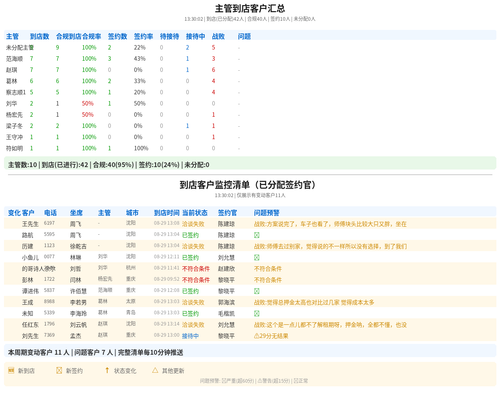Click the 不符合条件 status in 彭林 row
The width and height of the screenshot is (500, 403).
click(x=196, y=280)
